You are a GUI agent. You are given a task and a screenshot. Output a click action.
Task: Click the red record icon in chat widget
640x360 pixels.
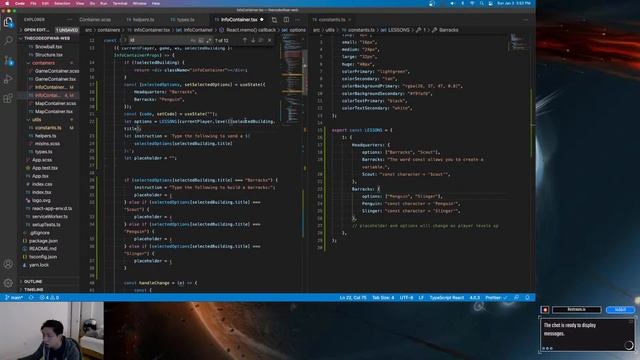click(544, 310)
